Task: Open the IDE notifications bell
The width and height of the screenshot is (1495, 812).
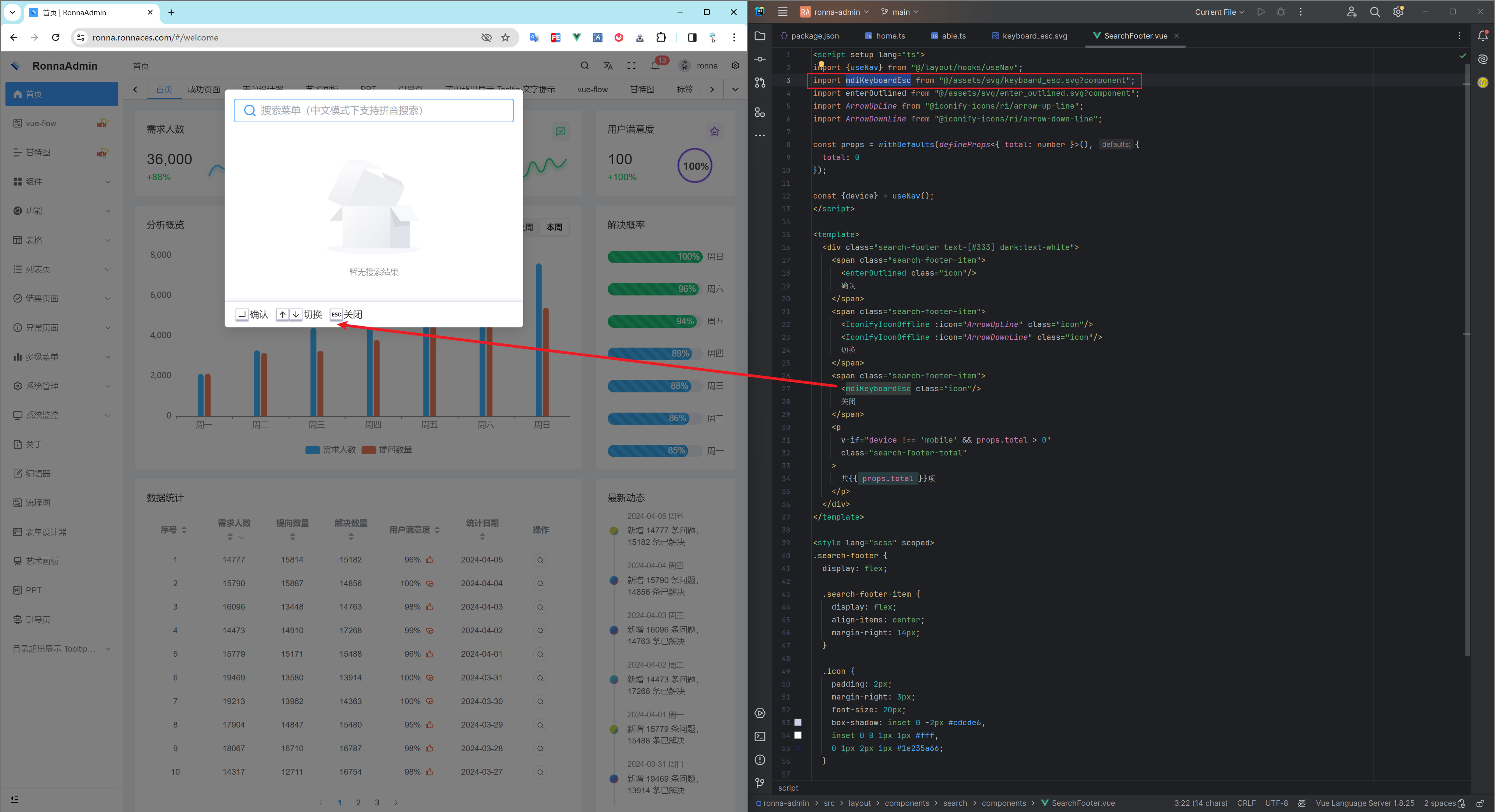Action: pyautogui.click(x=1482, y=36)
